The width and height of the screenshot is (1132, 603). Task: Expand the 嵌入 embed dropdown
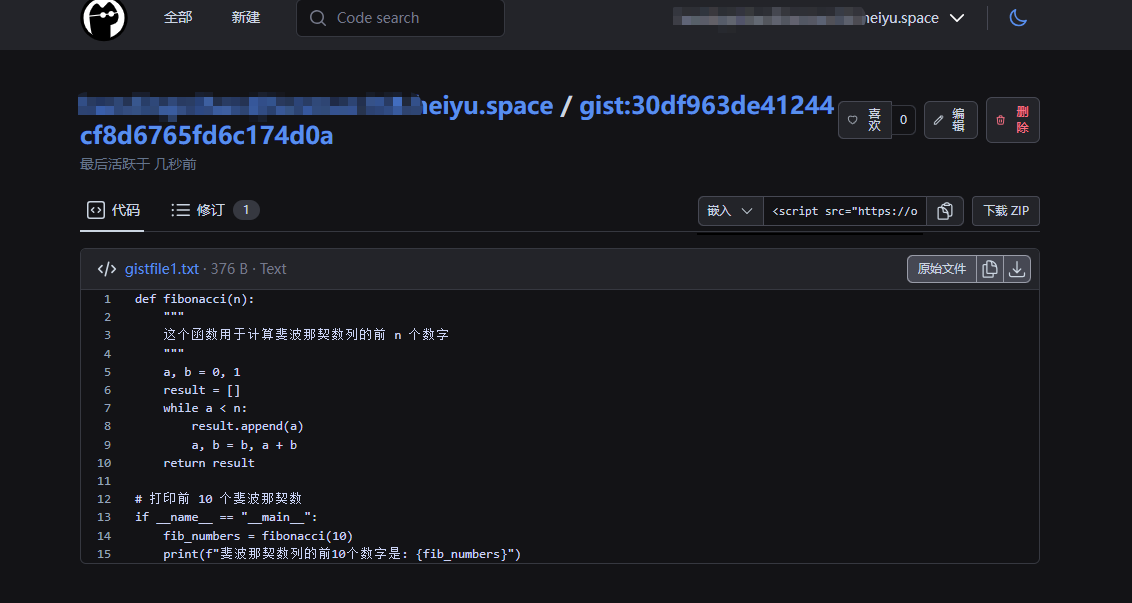click(x=730, y=211)
